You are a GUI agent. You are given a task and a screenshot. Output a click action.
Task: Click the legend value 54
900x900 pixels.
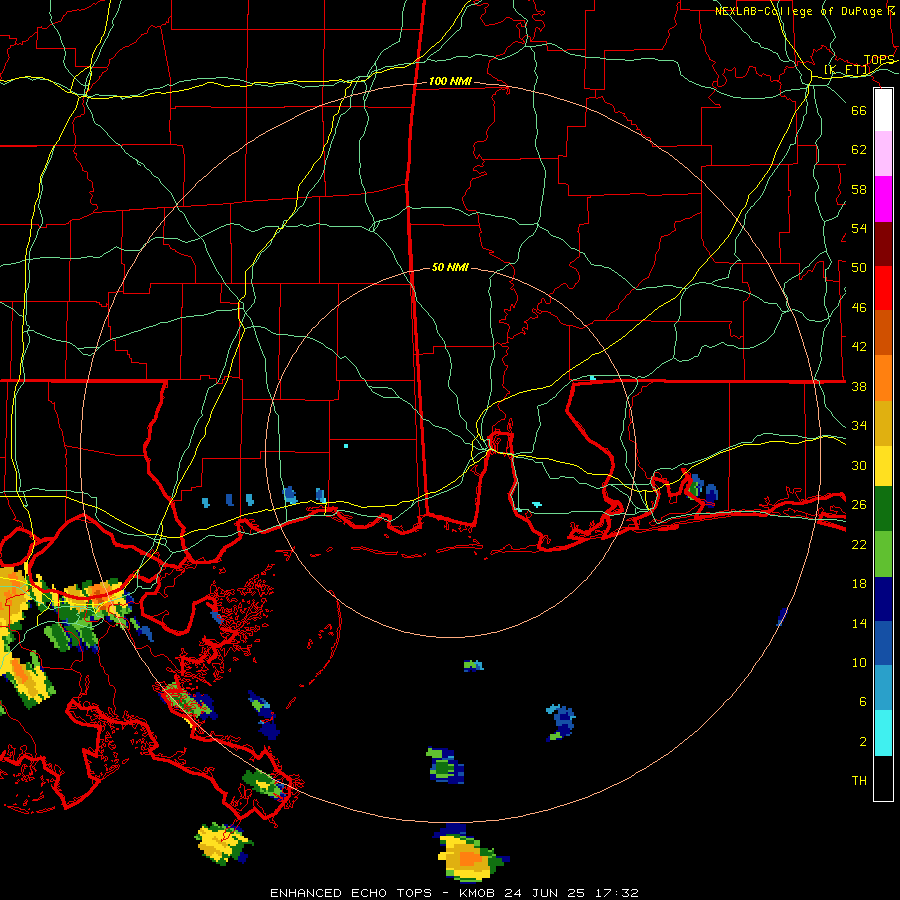click(859, 228)
